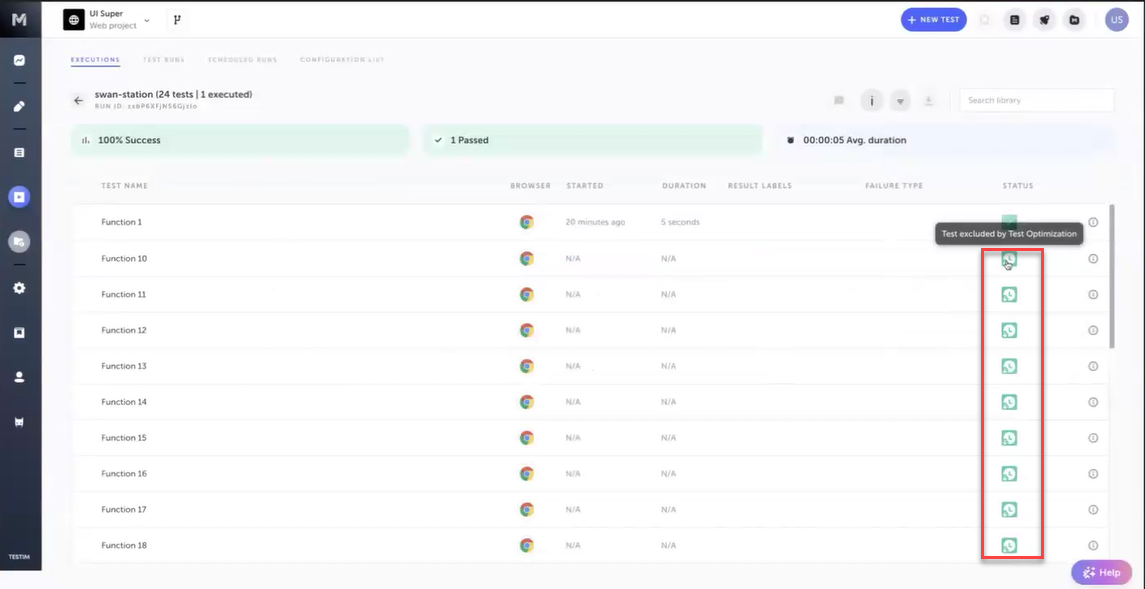Click the Function 18 excluded status icon

coord(1009,545)
